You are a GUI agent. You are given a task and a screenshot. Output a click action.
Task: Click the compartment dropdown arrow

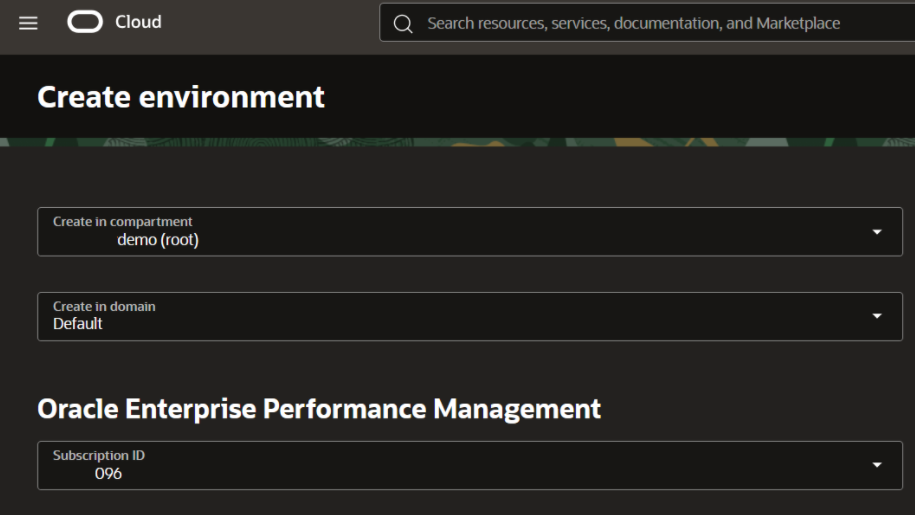[x=877, y=232]
